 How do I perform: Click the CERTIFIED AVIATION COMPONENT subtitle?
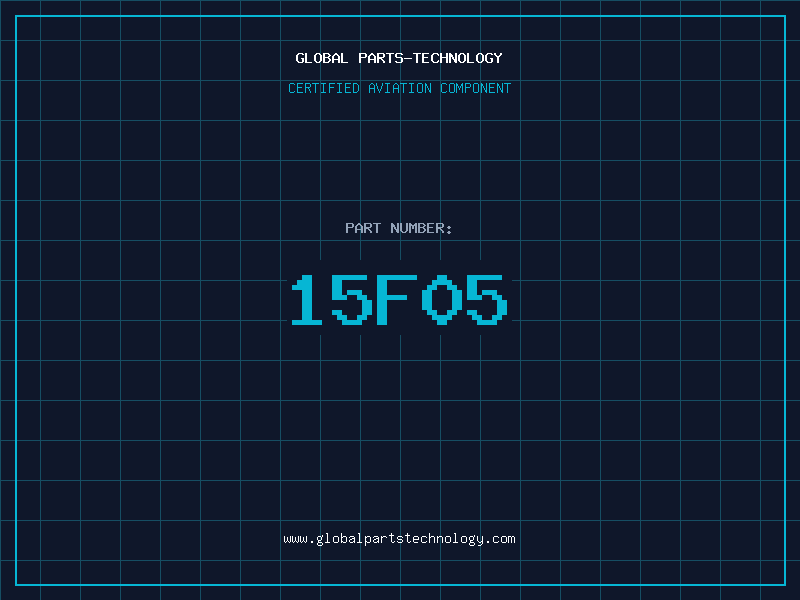pos(399,88)
